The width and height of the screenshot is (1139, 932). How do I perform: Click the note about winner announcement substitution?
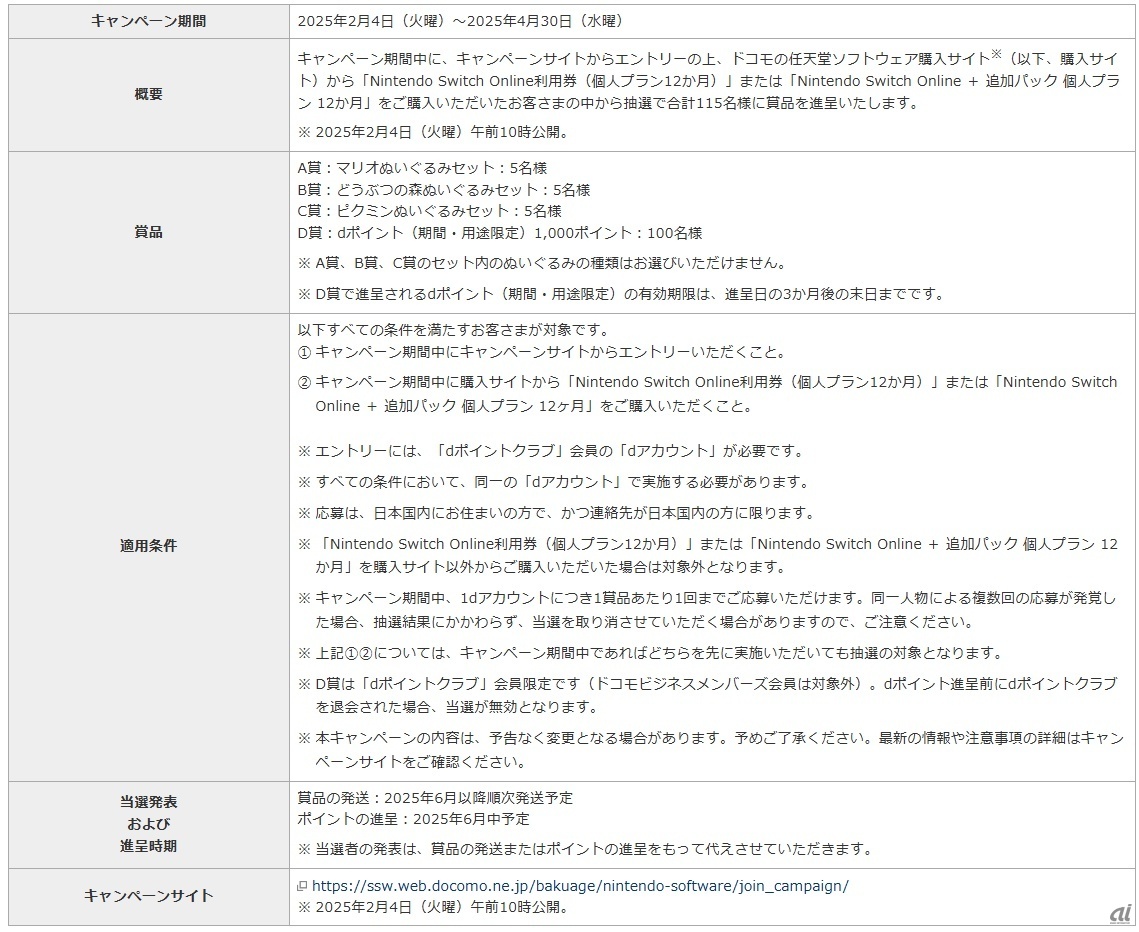585,849
